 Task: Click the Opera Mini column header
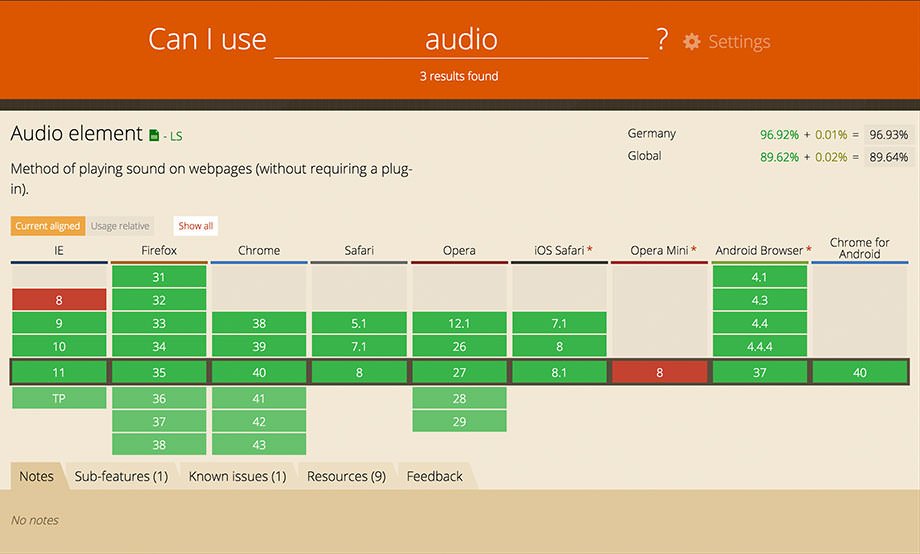[659, 251]
